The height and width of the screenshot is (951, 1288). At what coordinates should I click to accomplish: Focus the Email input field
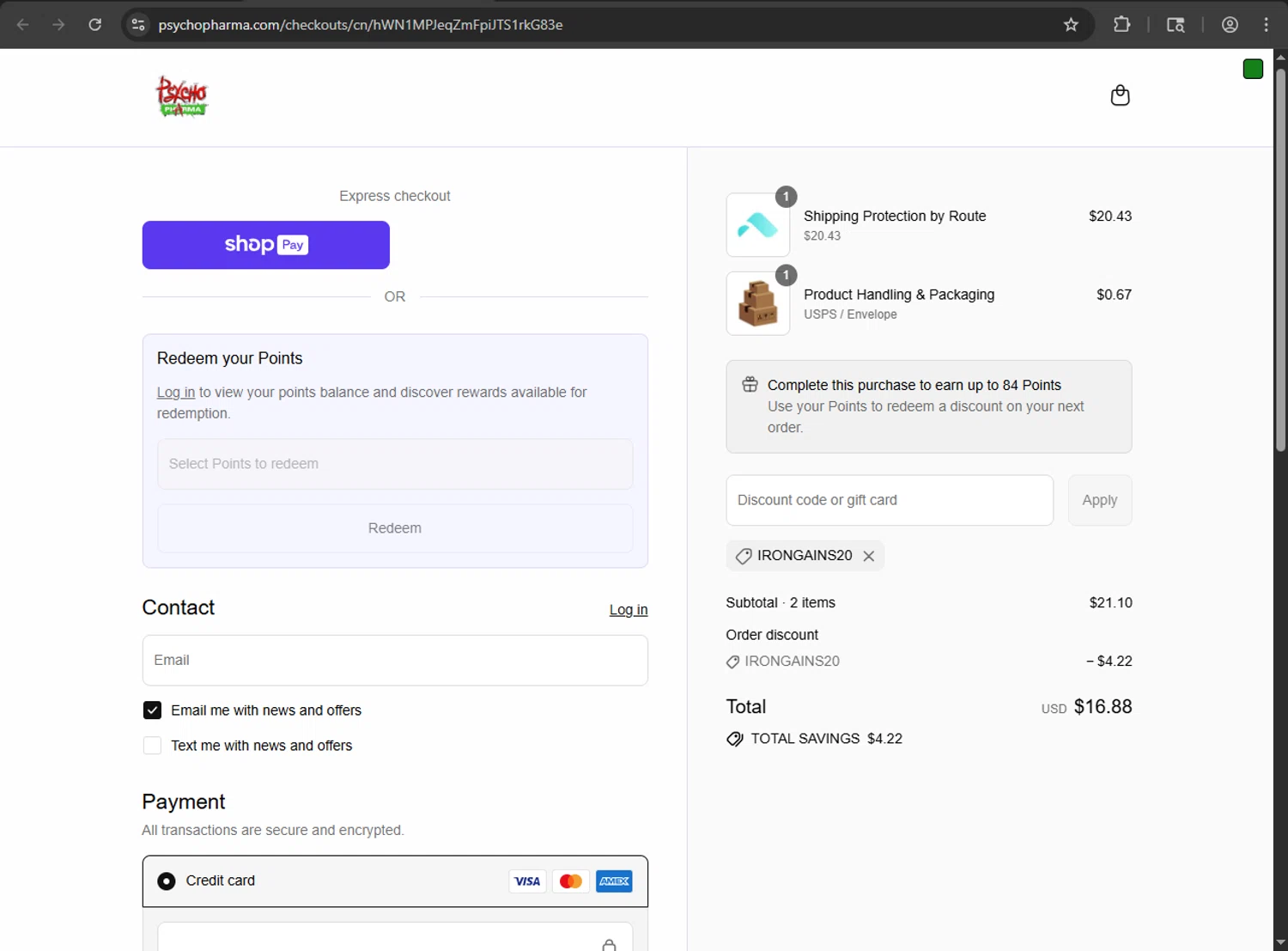395,661
